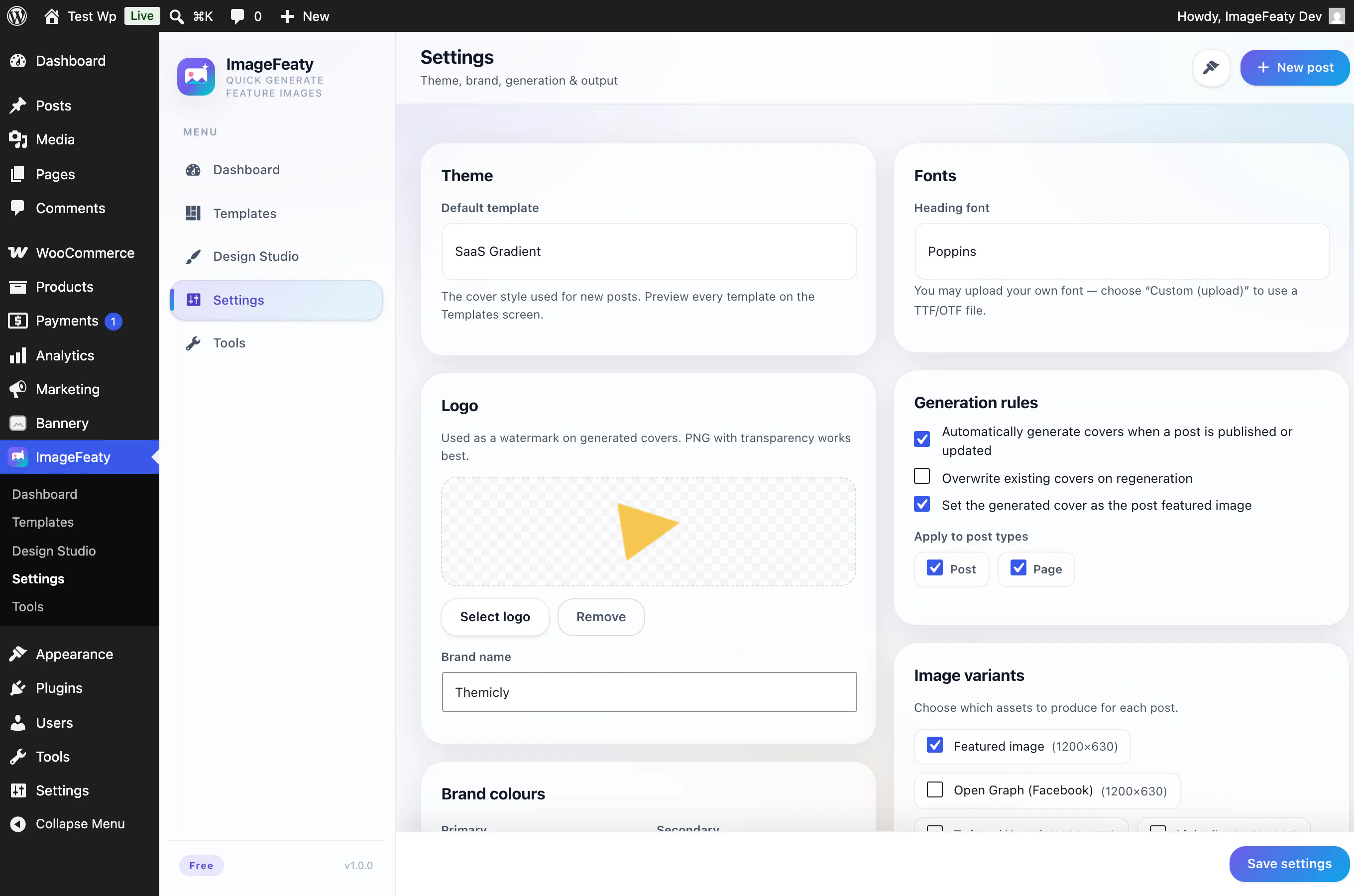Screen dimensions: 1354x896
Task: Toggle Set generated cover as featured image
Action: (921, 503)
